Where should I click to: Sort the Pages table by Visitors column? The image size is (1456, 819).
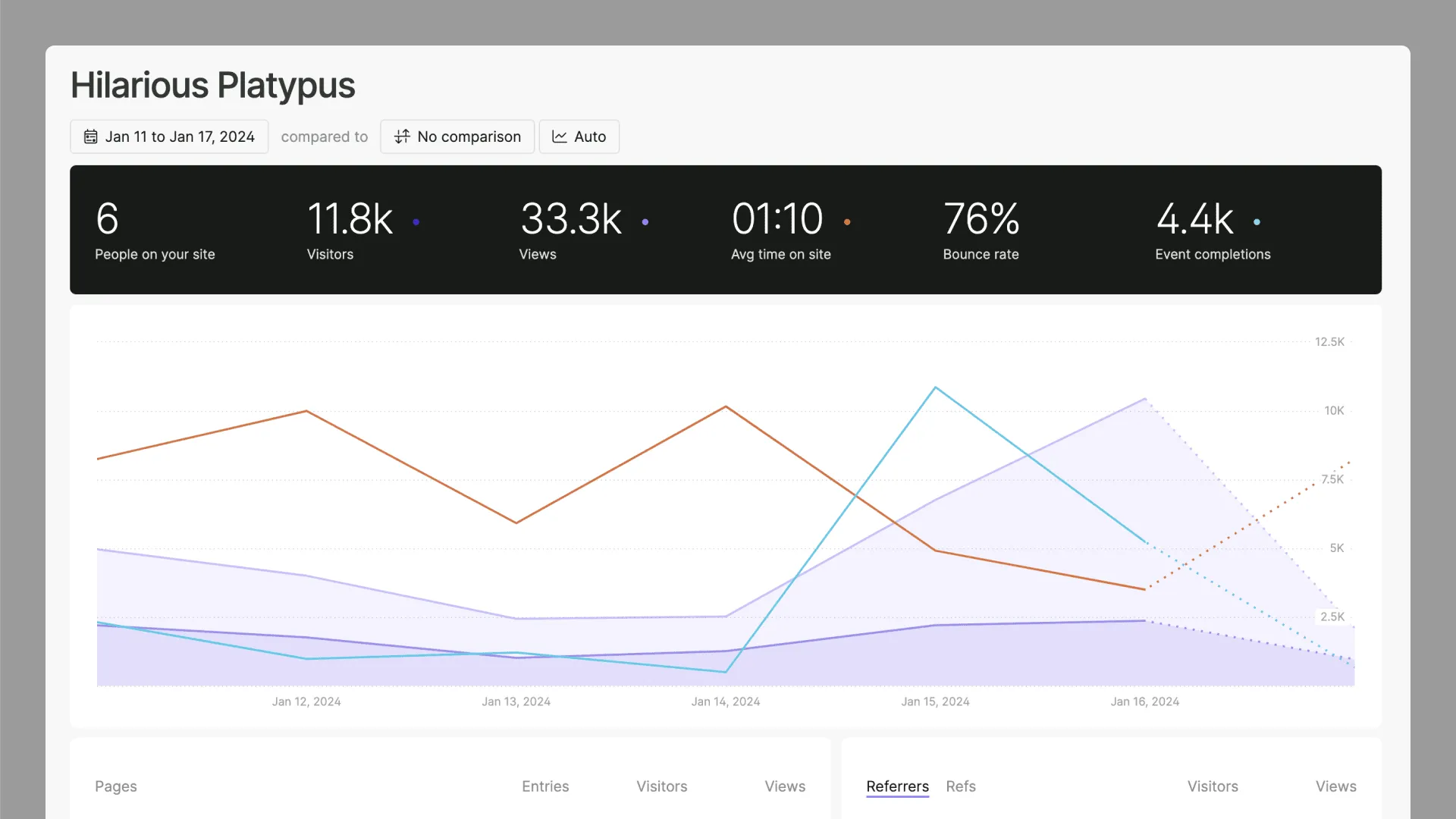[x=661, y=786]
